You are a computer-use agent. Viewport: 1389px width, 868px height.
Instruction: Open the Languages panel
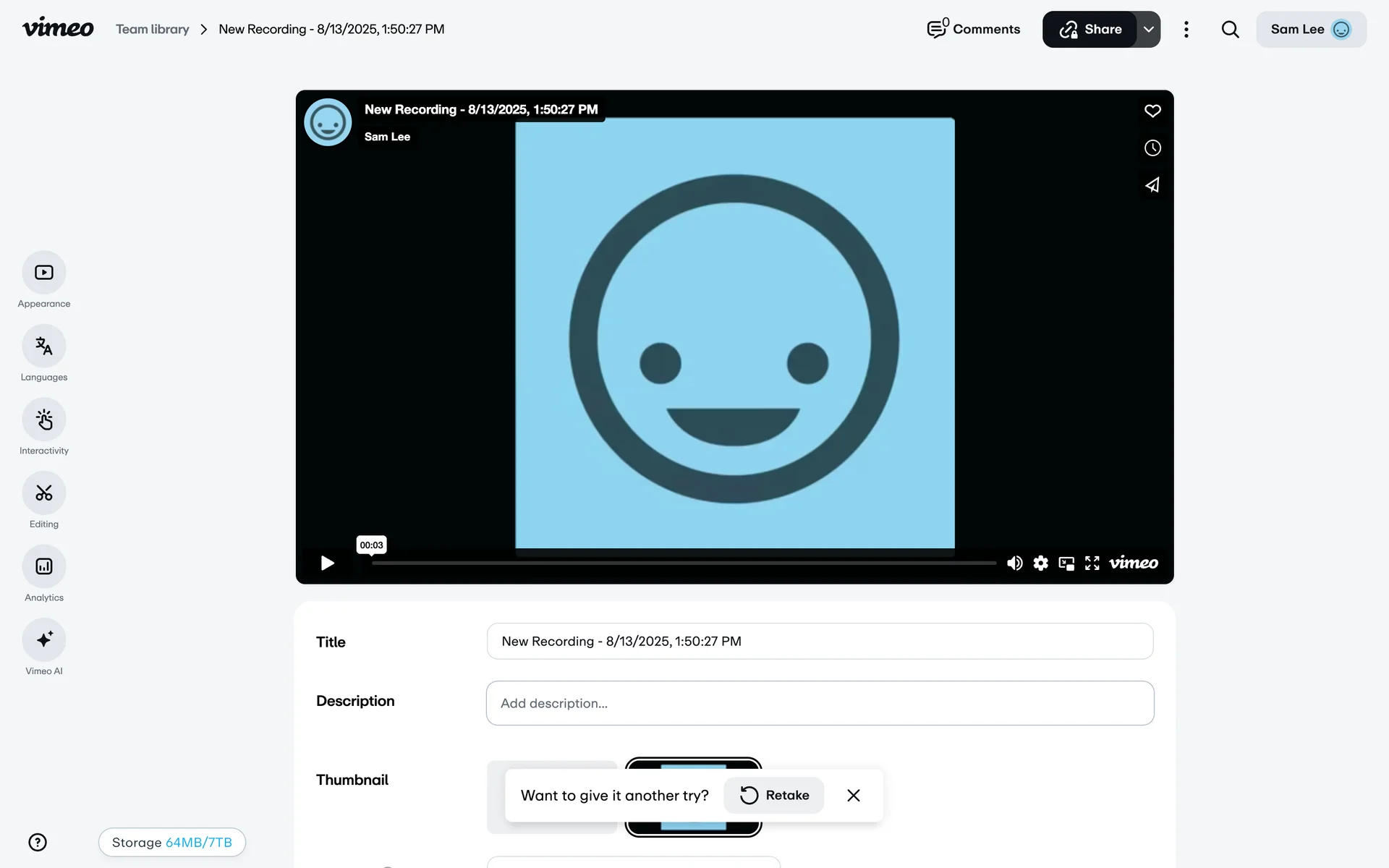pyautogui.click(x=44, y=346)
